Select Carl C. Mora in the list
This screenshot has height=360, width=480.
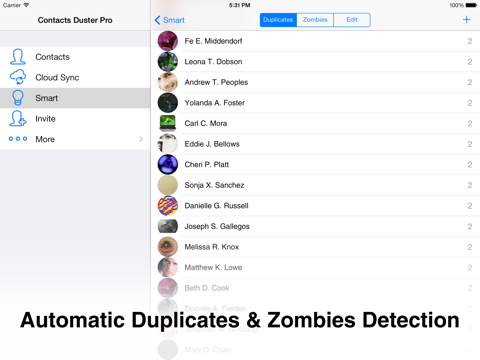[315, 123]
